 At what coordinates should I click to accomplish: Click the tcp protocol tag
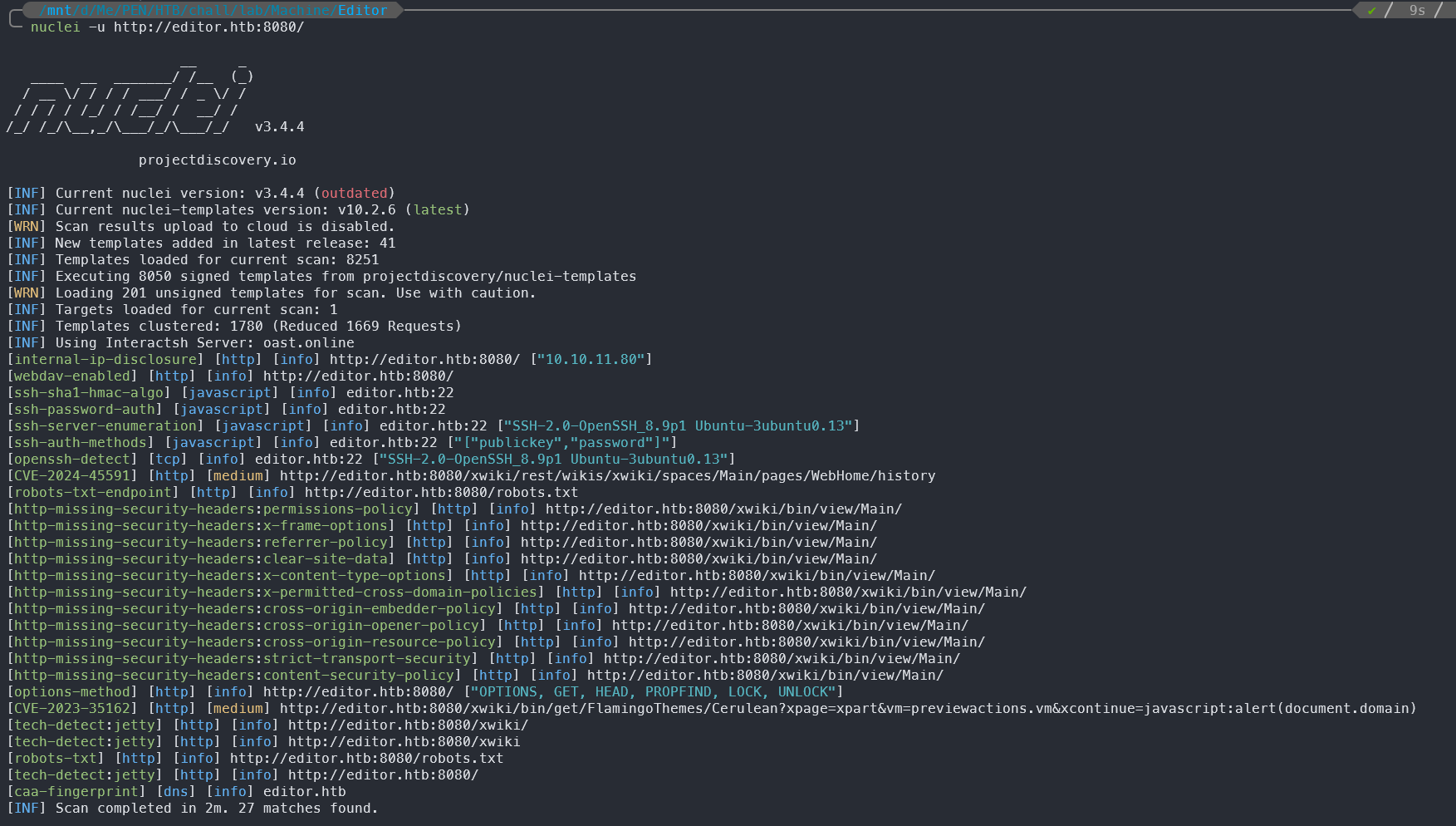168,459
